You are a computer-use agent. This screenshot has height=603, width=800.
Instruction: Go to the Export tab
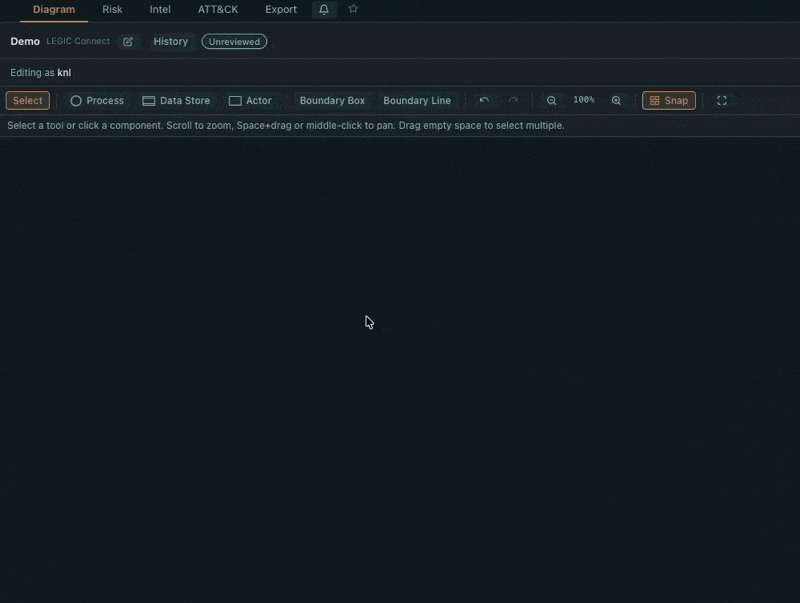[281, 10]
